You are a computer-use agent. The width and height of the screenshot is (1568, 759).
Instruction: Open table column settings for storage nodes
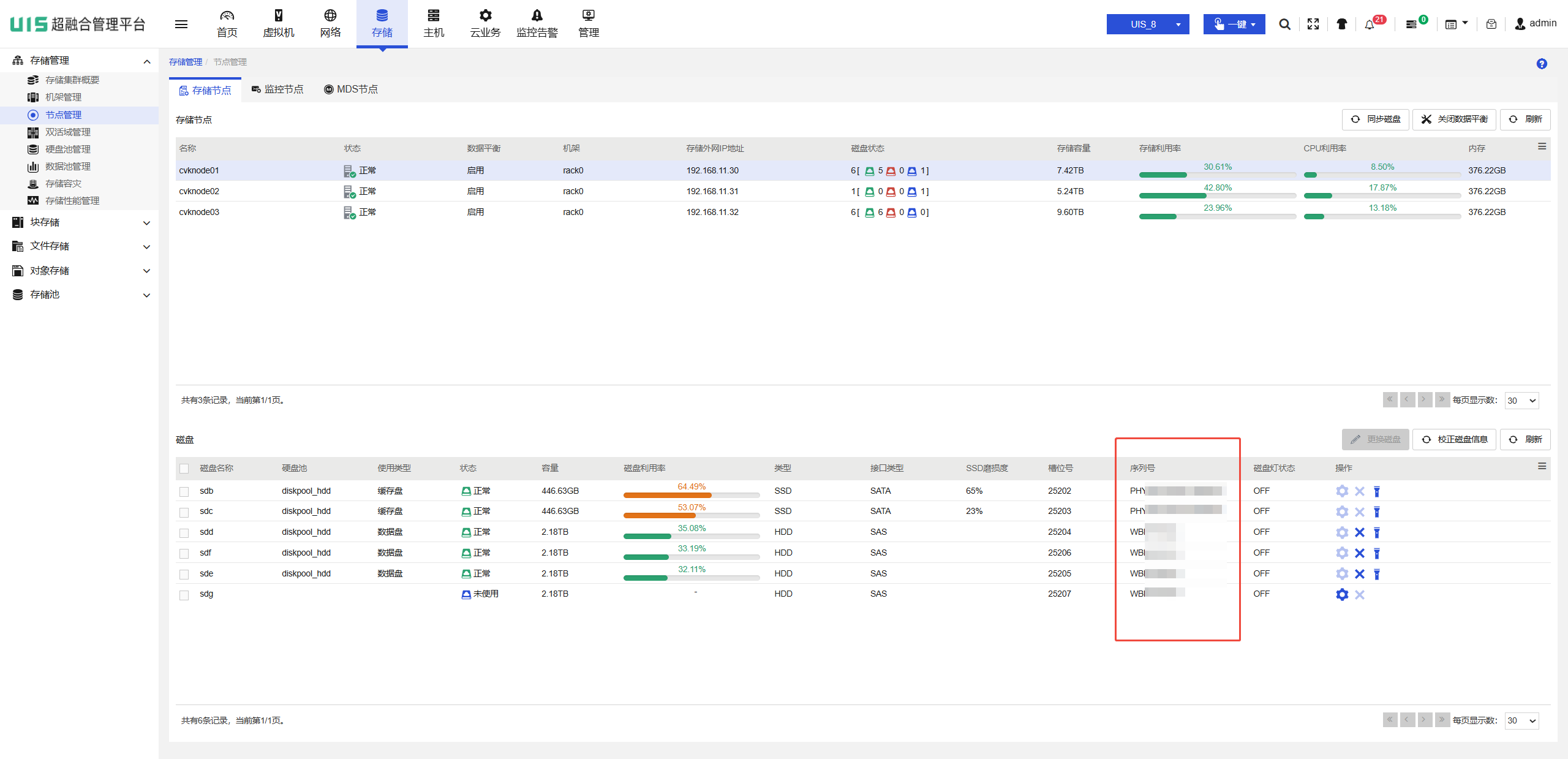click(1542, 146)
